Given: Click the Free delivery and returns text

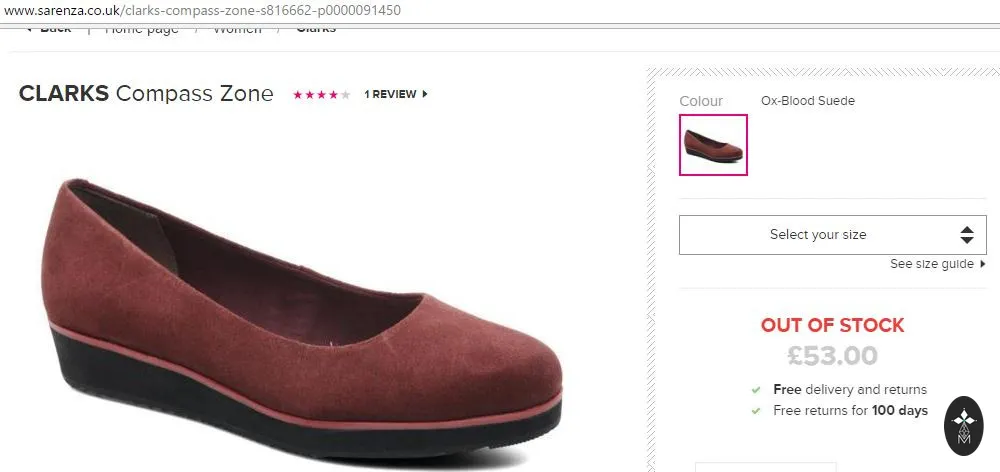Looking at the screenshot, I should click(x=850, y=390).
